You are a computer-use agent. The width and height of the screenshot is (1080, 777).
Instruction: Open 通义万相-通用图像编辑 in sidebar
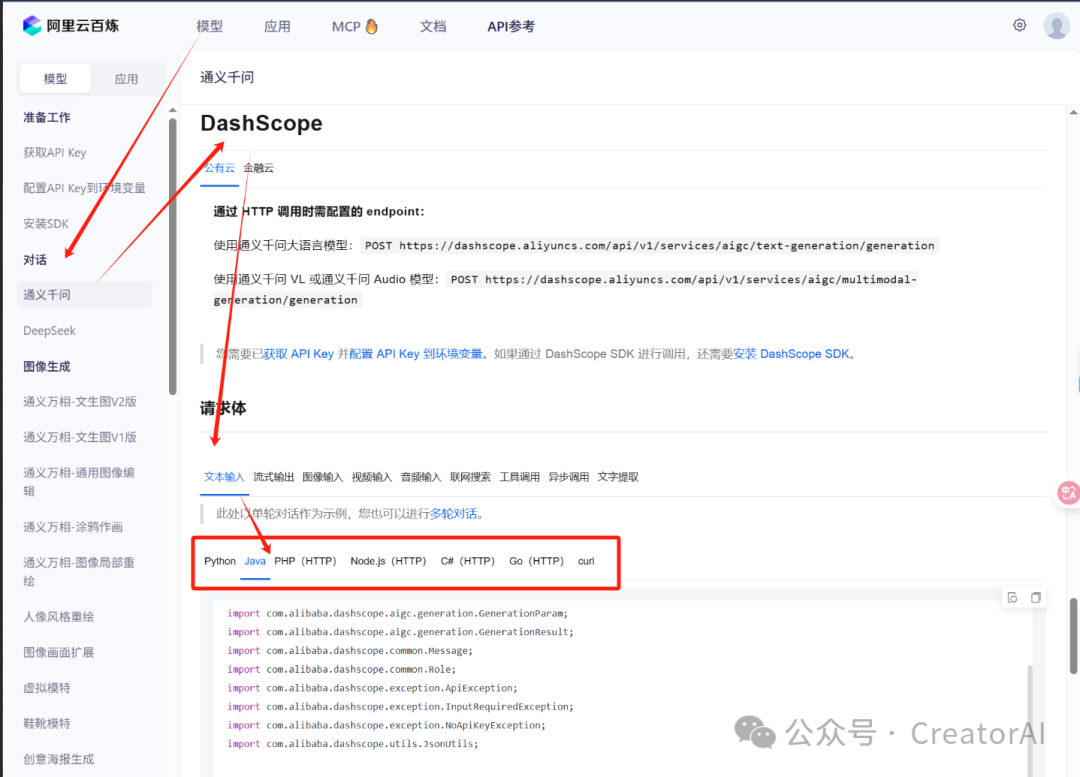click(x=79, y=481)
